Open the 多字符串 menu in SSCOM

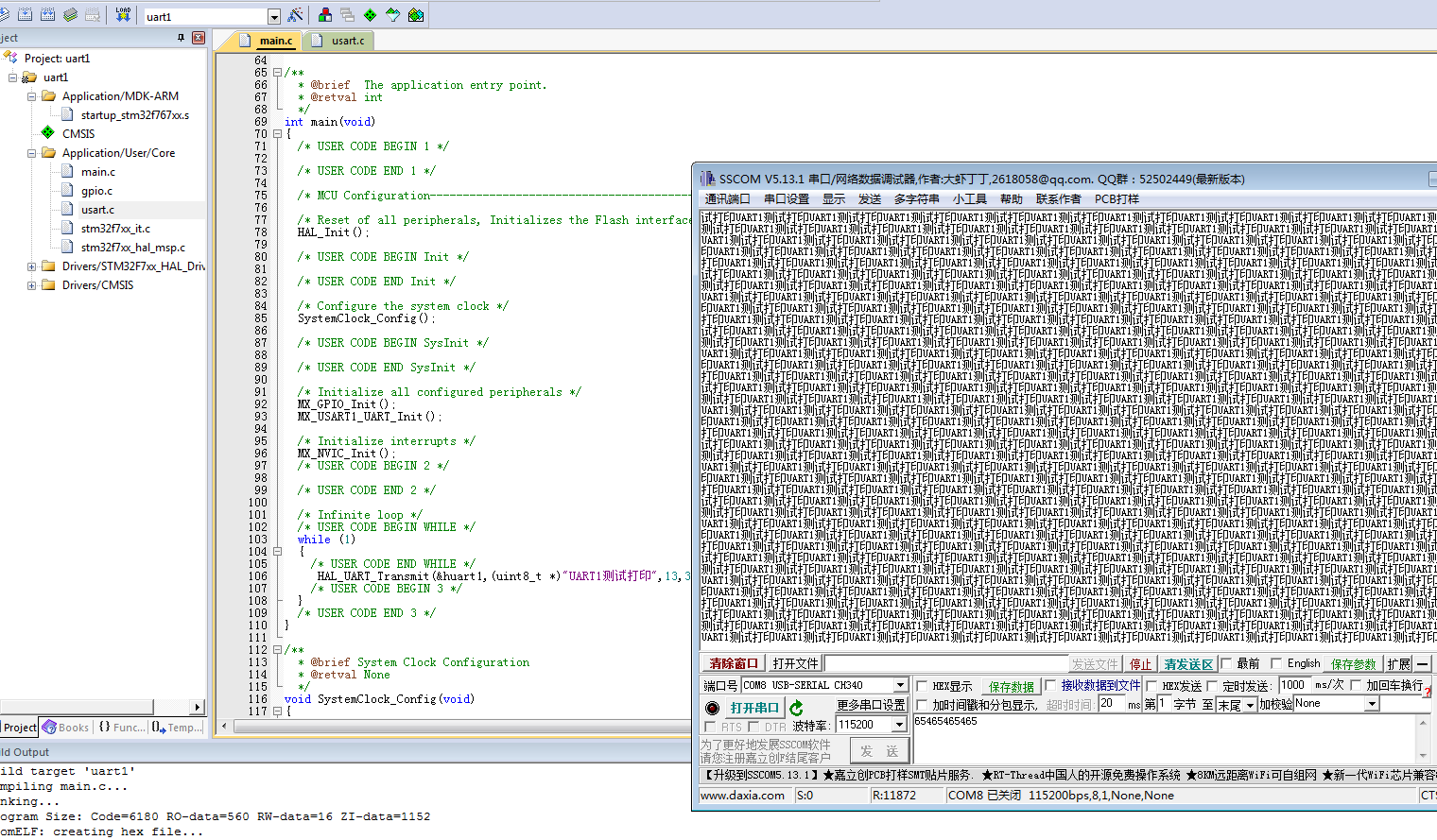(916, 198)
